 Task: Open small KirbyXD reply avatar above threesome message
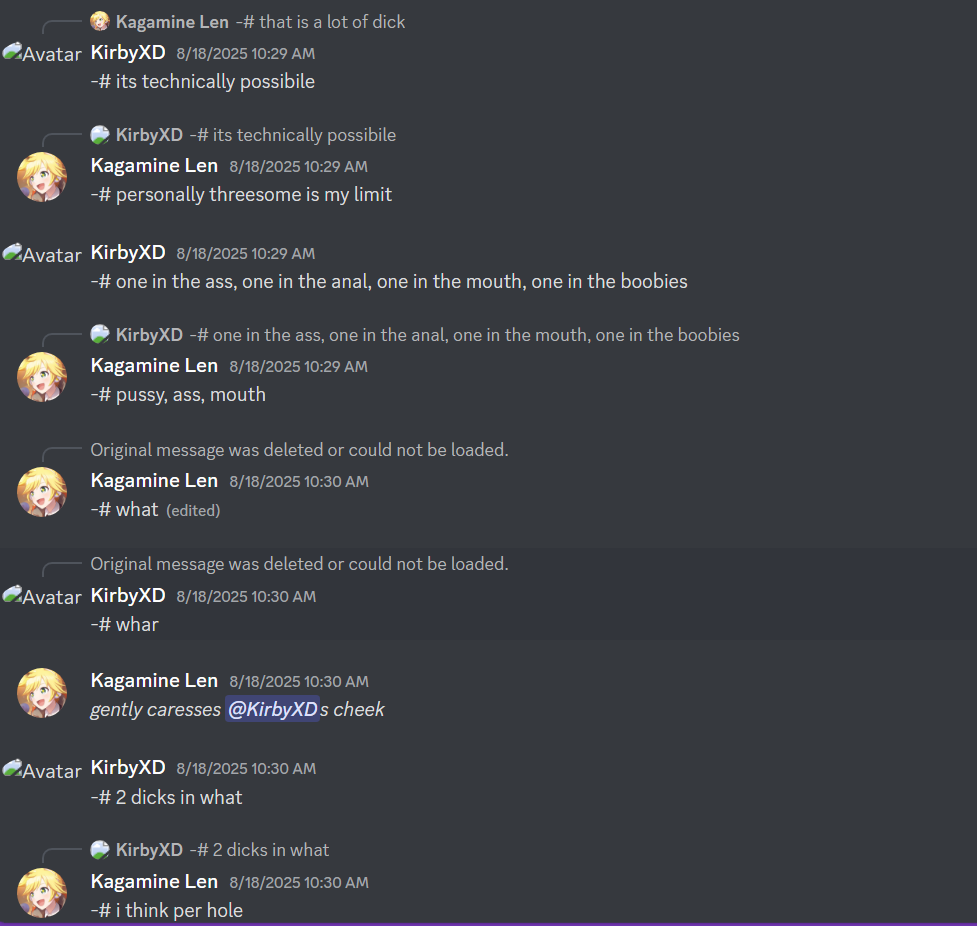[100, 135]
